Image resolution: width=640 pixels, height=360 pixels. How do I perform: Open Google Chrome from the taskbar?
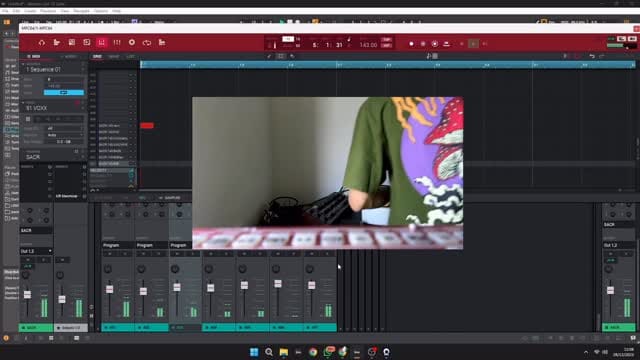tap(313, 352)
